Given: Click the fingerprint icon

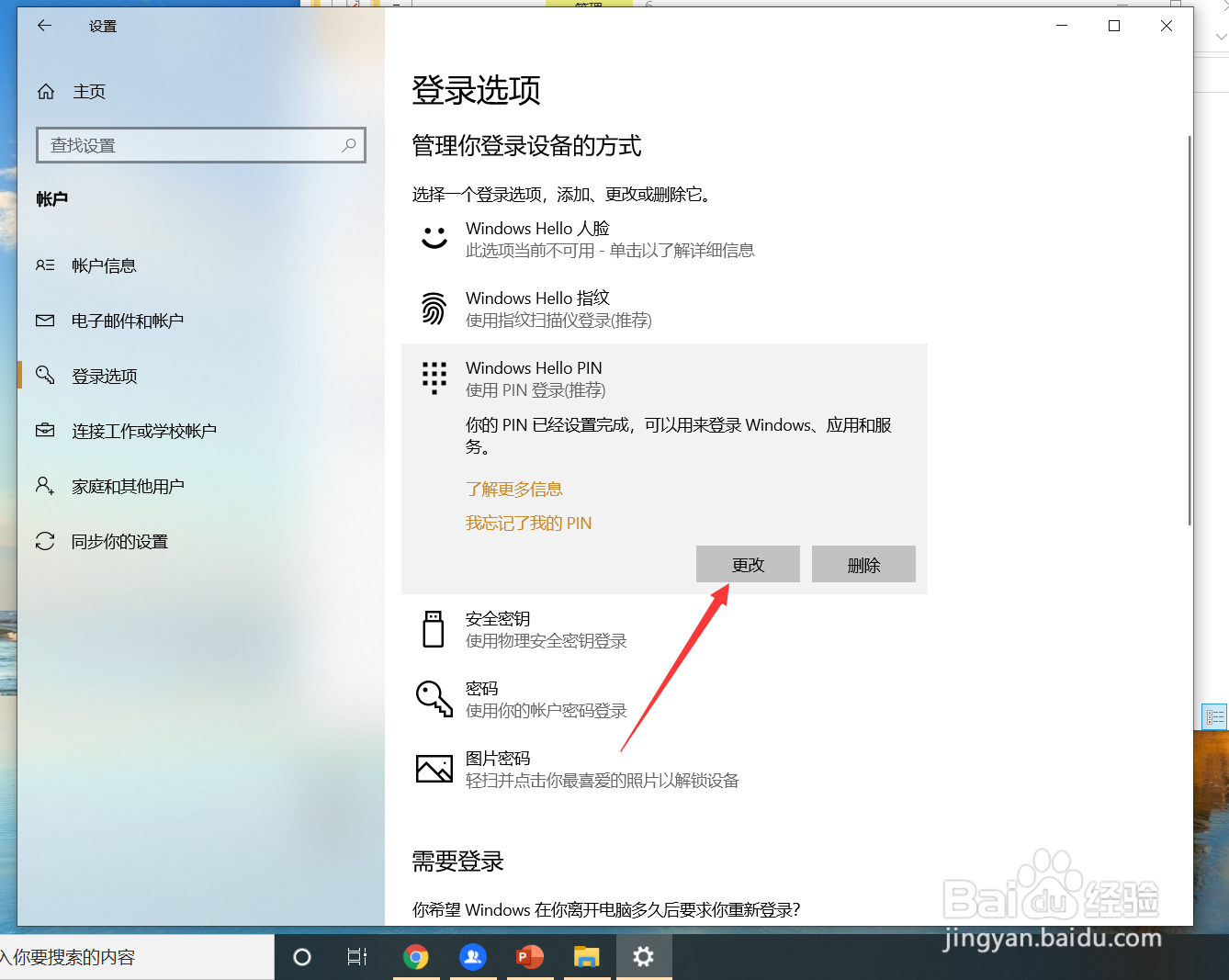Looking at the screenshot, I should tap(434, 309).
